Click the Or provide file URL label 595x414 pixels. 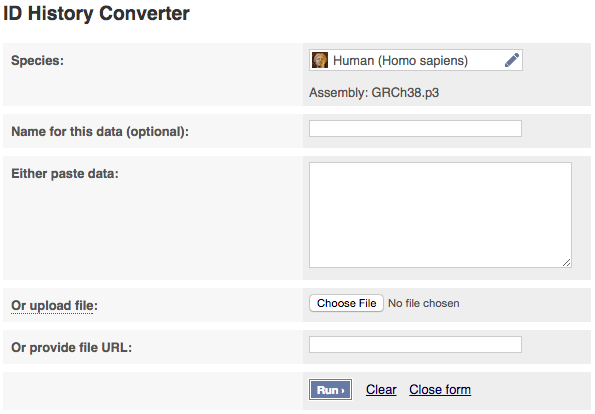72,348
